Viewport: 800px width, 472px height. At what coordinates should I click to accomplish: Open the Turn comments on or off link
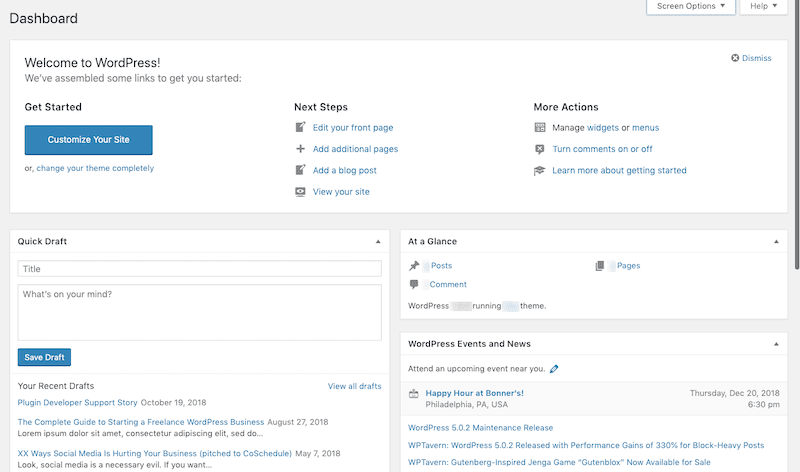coord(603,149)
